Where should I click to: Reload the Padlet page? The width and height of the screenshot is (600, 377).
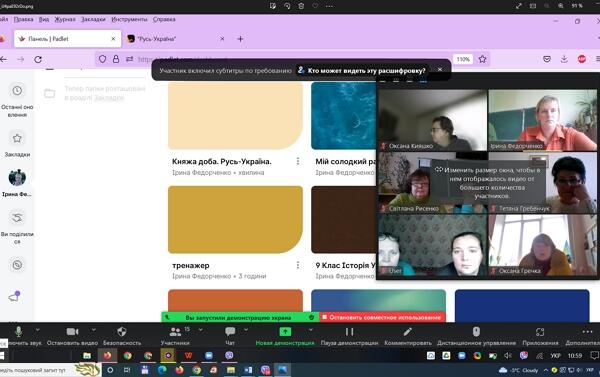tap(38, 59)
